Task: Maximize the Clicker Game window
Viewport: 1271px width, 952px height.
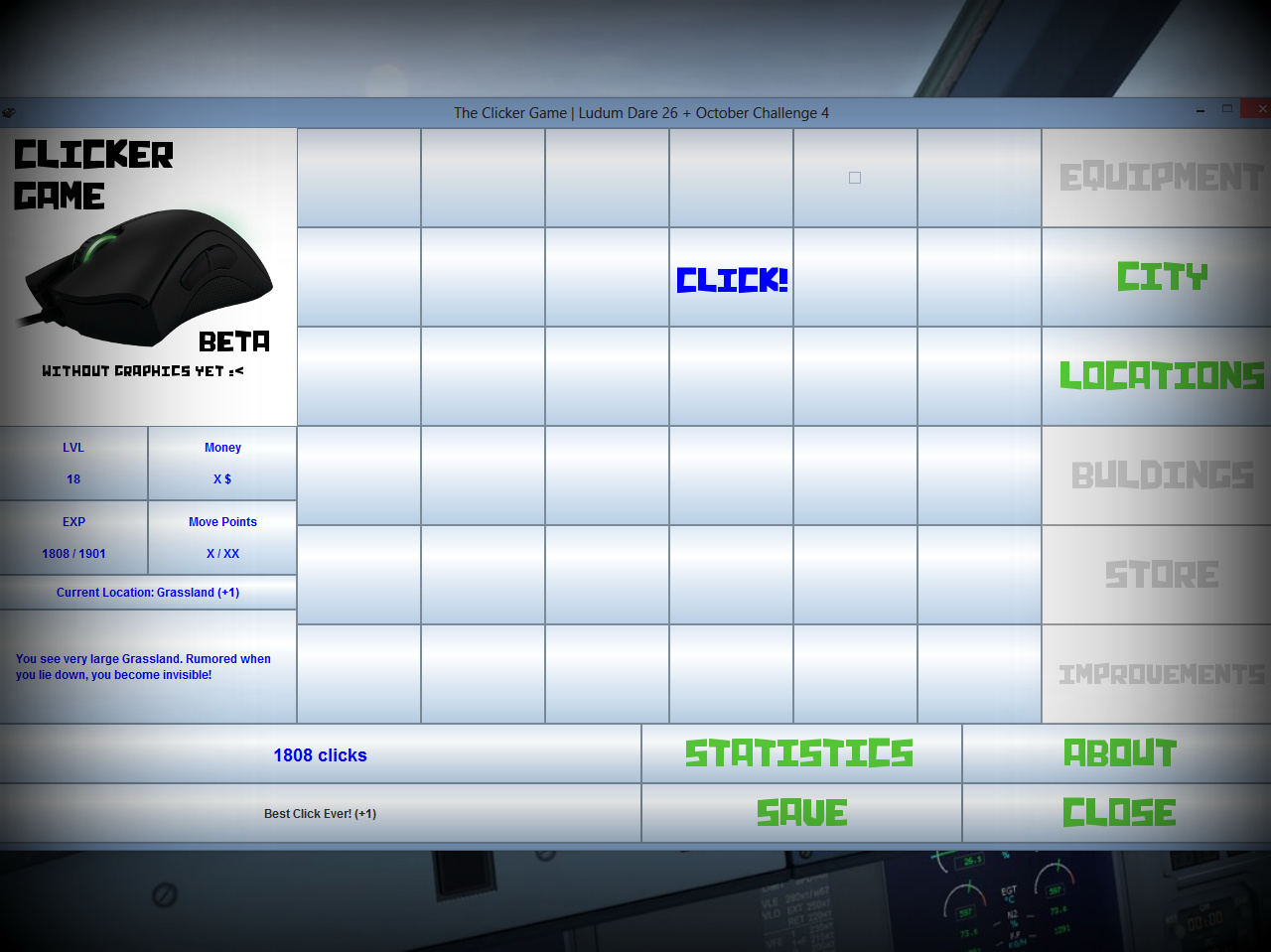Action: 1227,108
